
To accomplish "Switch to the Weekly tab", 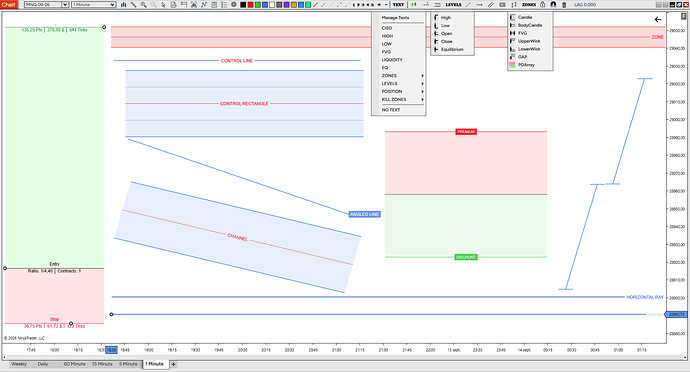I will [x=19, y=364].
